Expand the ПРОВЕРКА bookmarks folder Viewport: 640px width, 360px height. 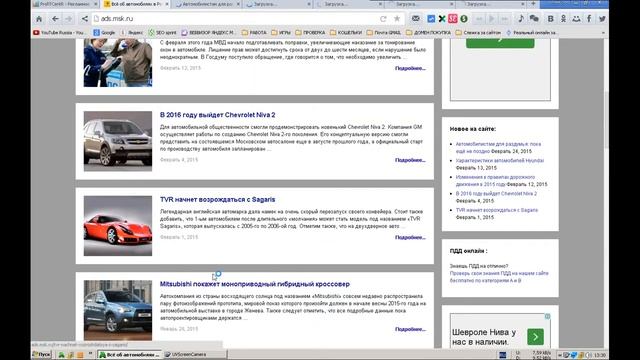point(310,32)
